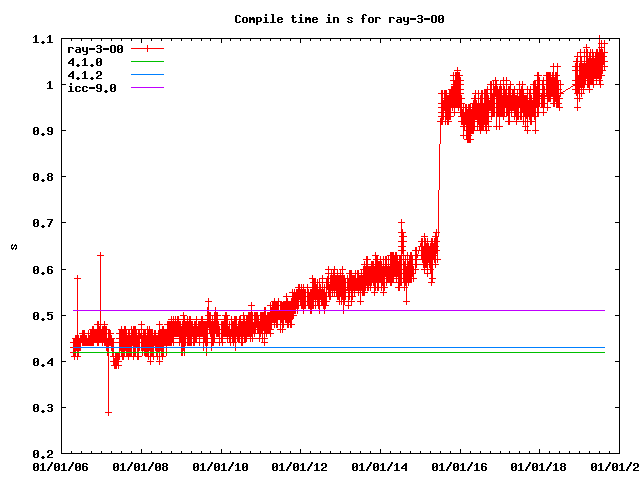Select the 01/01/14 x-axis date label
The image size is (640, 480).
380,466
